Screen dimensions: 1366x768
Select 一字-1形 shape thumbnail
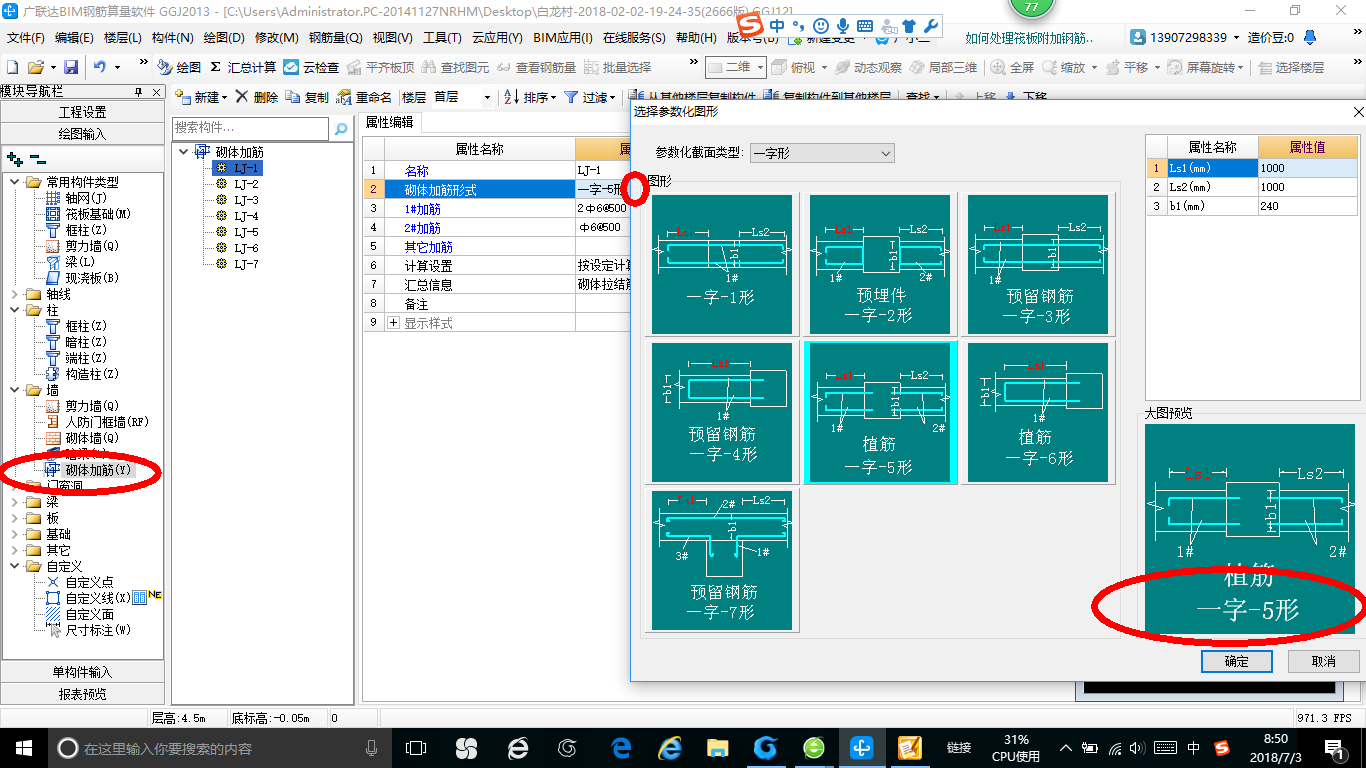721,264
